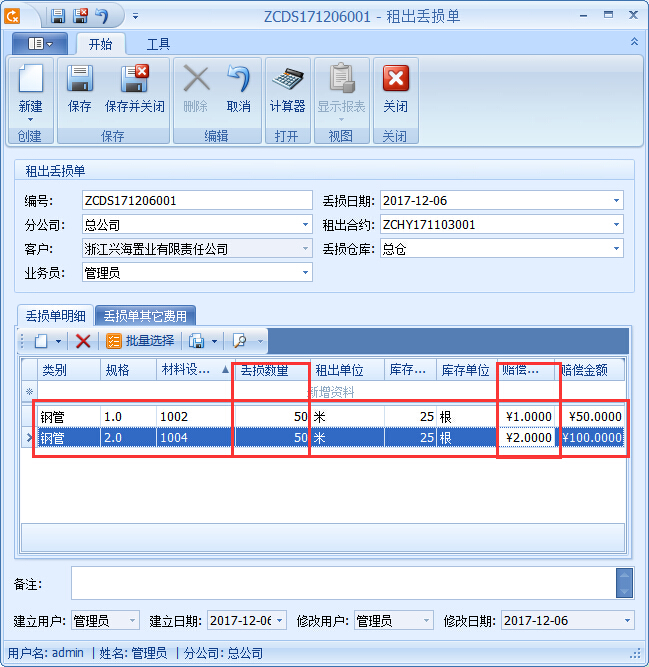Click the 类别 column header
The height and width of the screenshot is (667, 649).
69,370
